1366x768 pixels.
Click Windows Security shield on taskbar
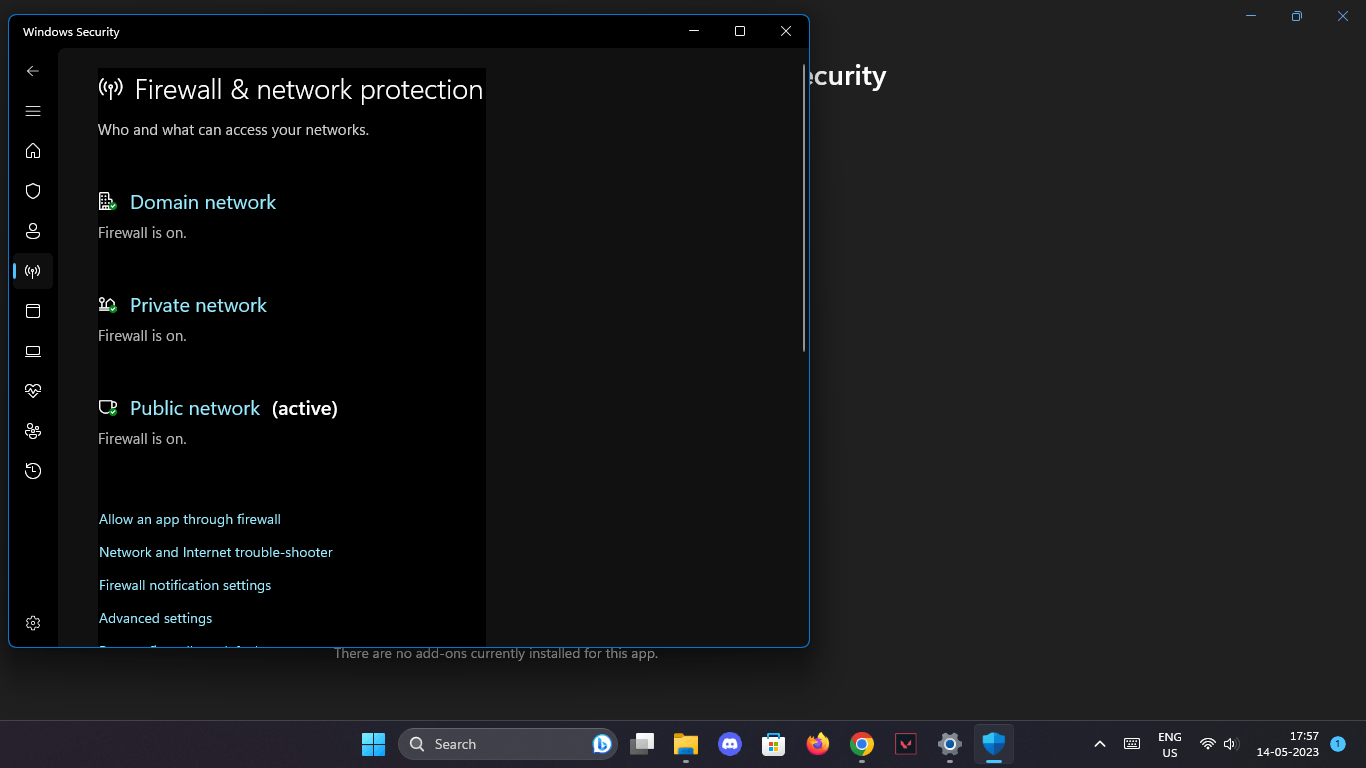coord(994,744)
